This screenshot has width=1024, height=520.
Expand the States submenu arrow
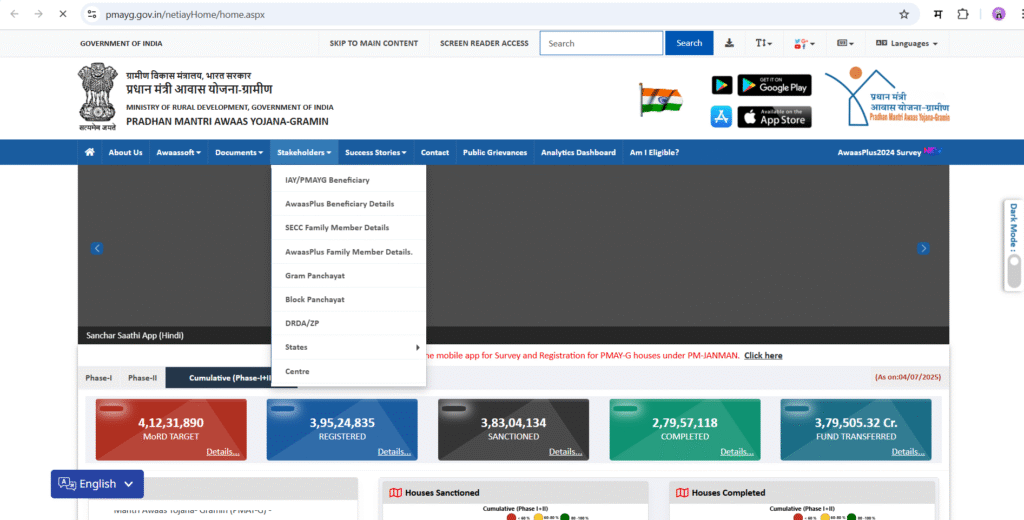coord(417,348)
